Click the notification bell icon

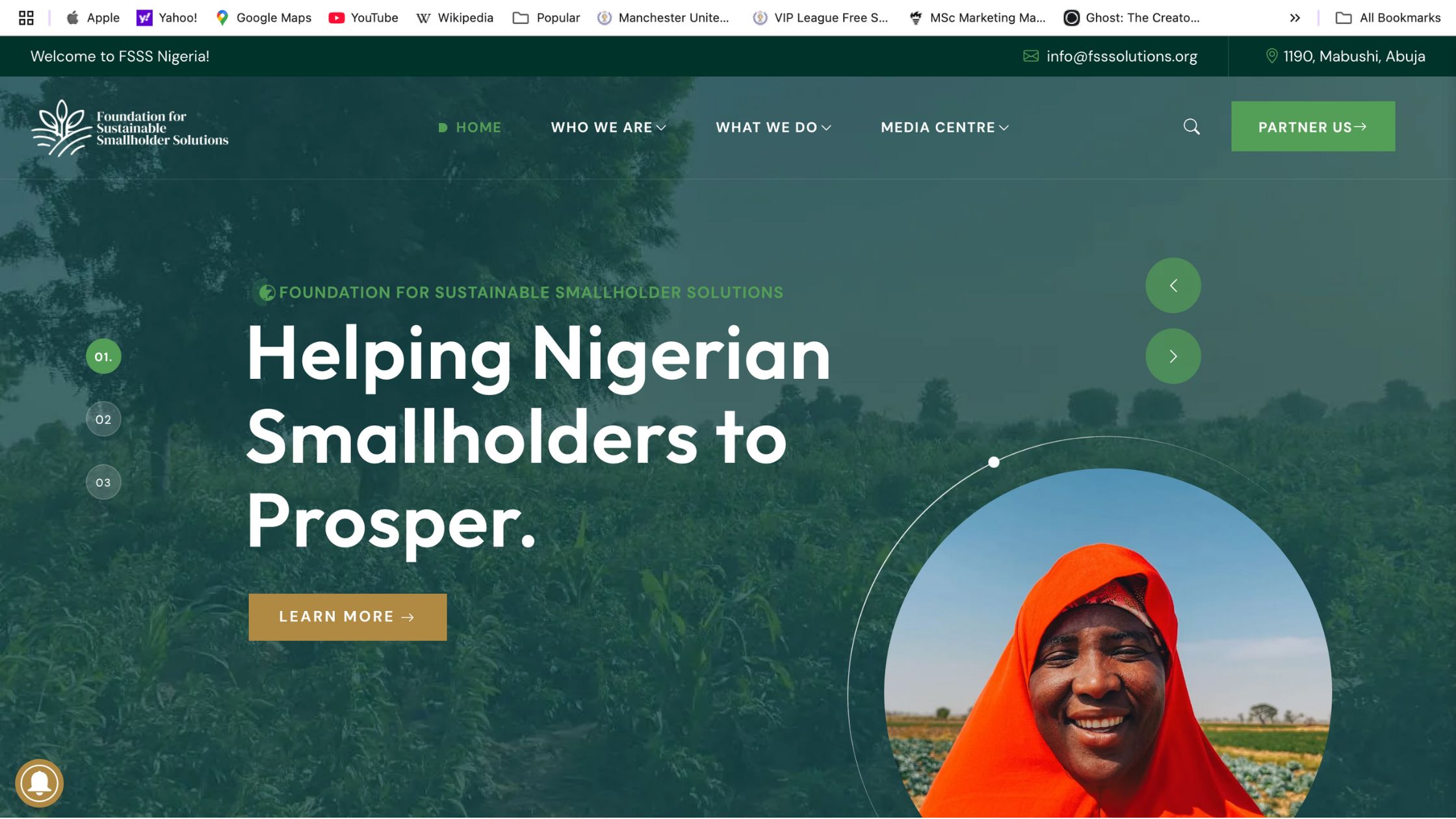[x=40, y=783]
